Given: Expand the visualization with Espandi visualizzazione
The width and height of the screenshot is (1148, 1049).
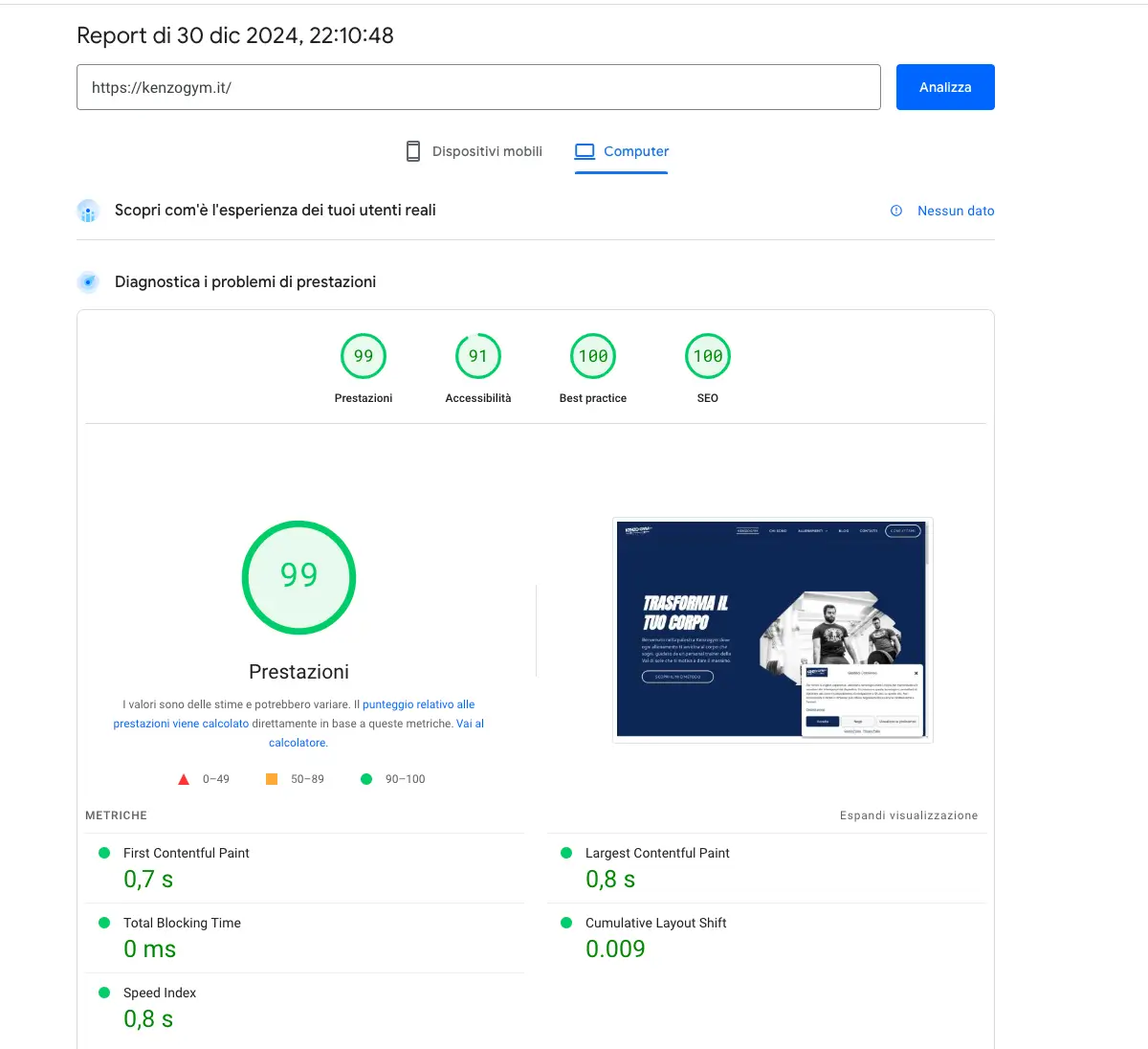Looking at the screenshot, I should pyautogui.click(x=908, y=815).
